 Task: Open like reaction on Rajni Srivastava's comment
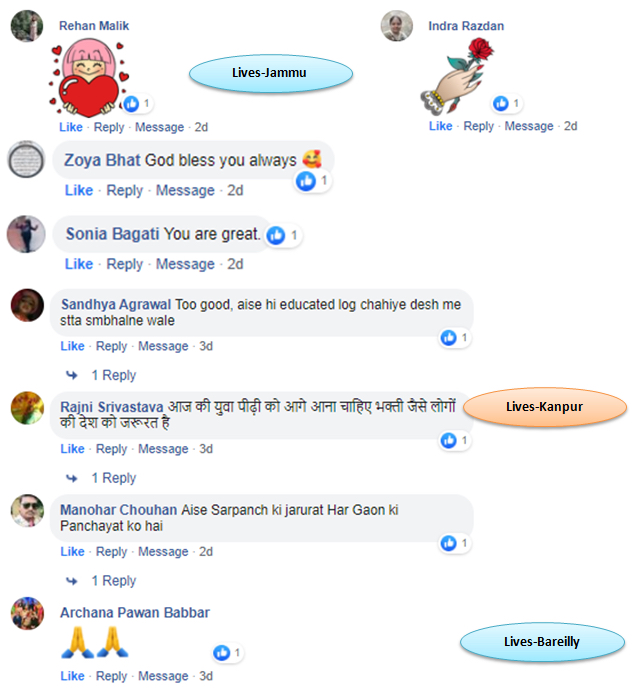pos(454,441)
